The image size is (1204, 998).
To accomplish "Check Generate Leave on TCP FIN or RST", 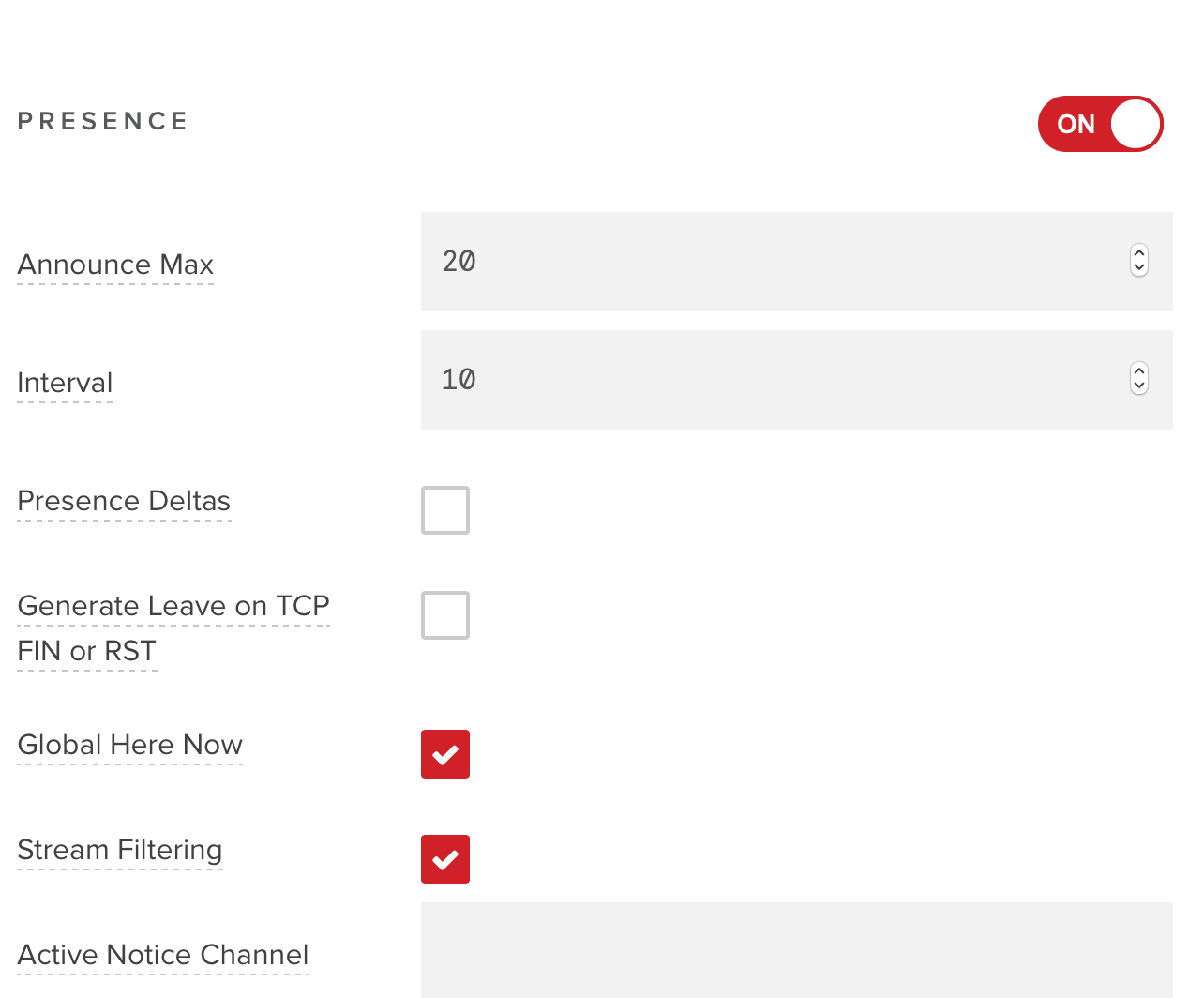I will click(x=445, y=615).
